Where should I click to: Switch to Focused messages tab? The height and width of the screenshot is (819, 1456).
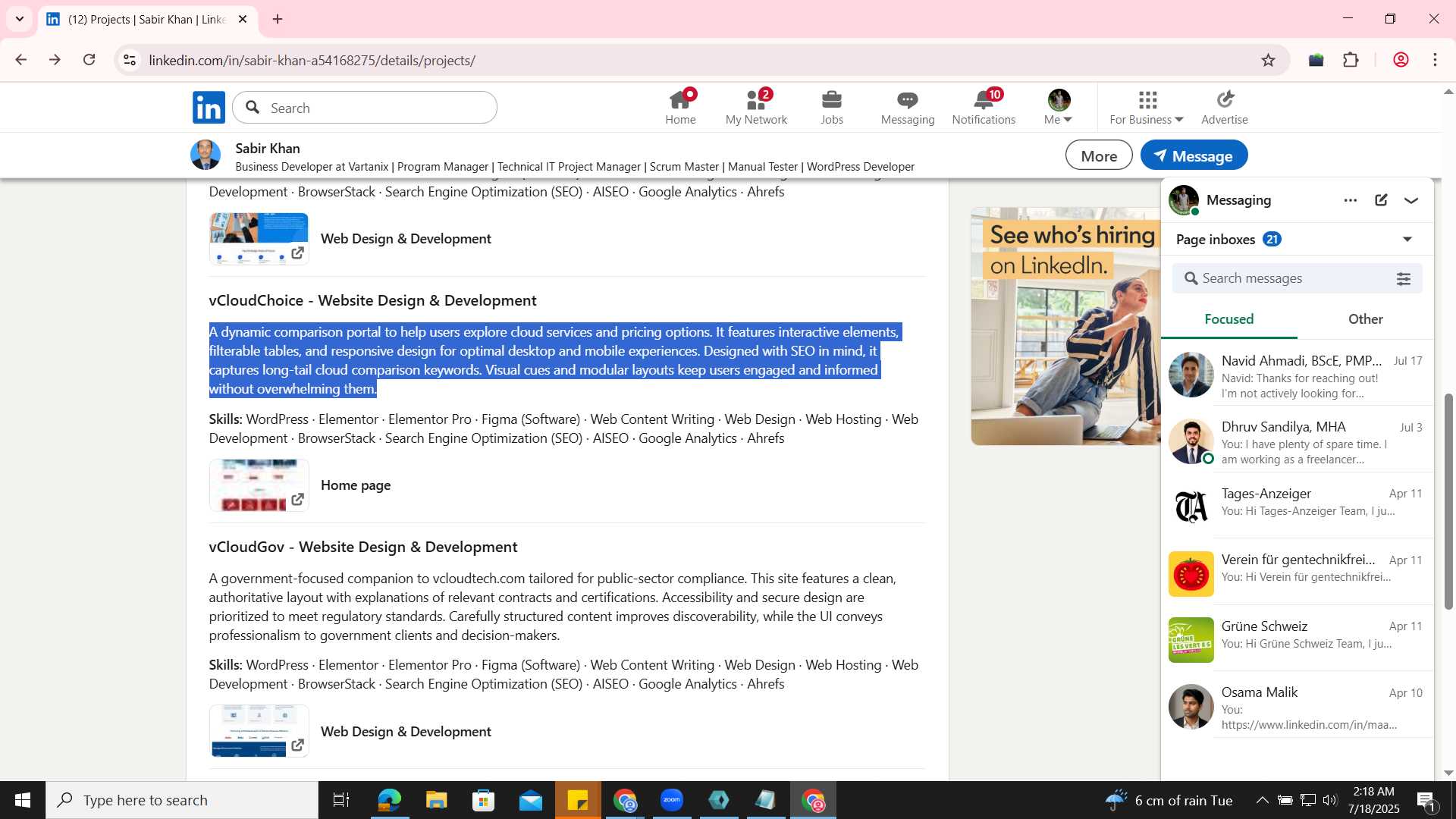1228,319
